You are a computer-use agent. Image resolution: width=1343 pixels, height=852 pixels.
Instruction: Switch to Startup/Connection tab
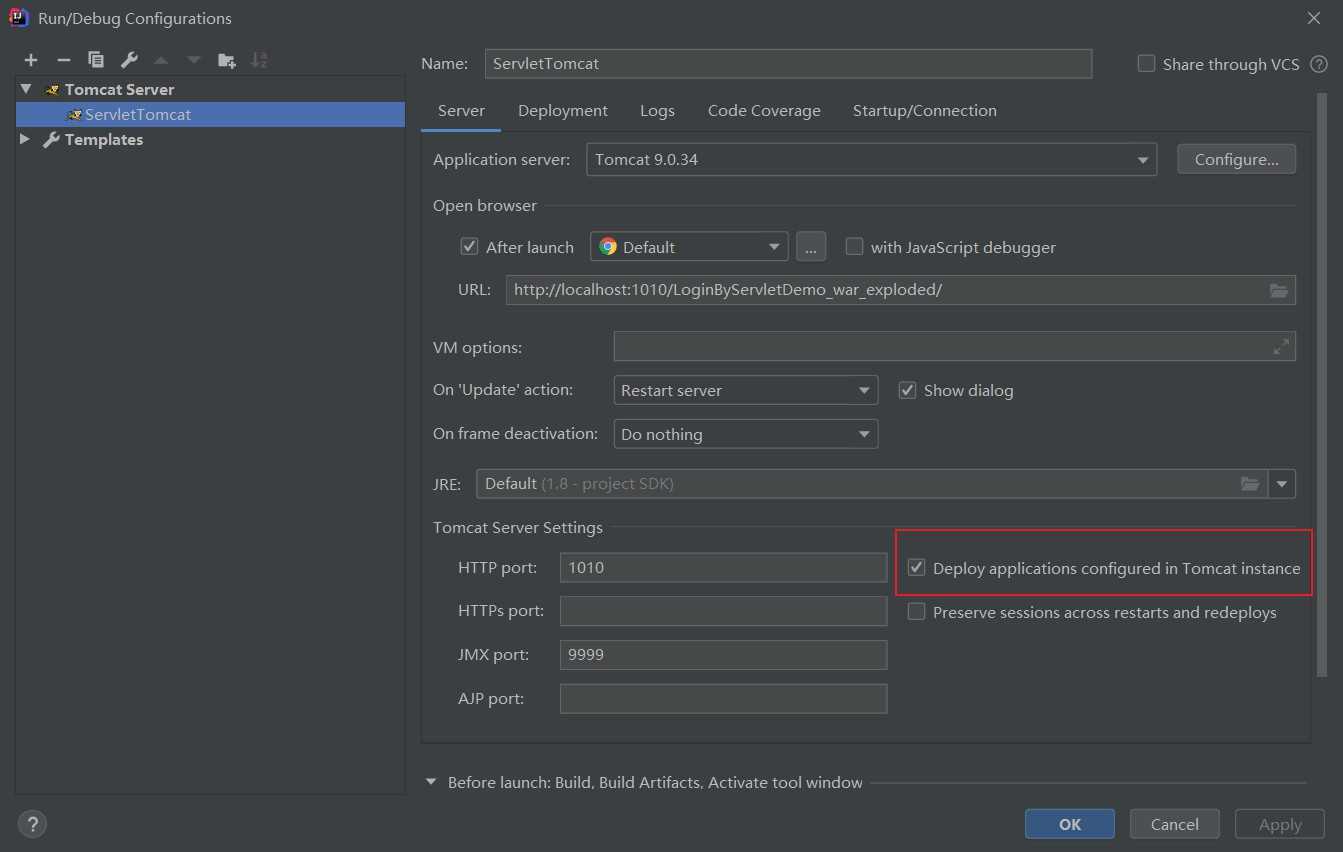[924, 111]
